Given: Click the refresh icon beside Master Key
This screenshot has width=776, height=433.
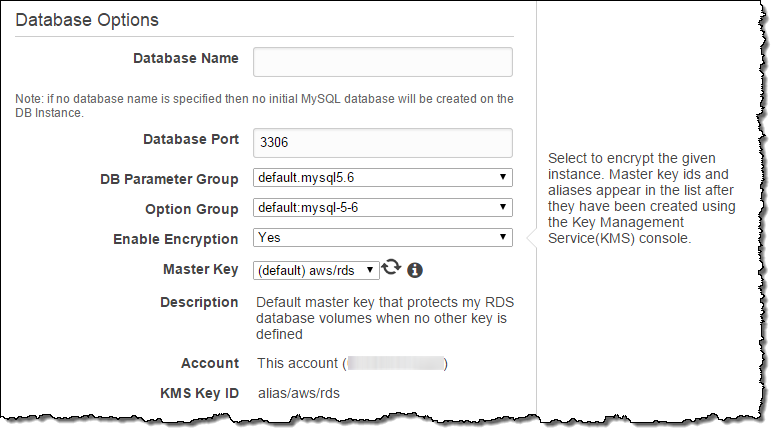Looking at the screenshot, I should [391, 268].
